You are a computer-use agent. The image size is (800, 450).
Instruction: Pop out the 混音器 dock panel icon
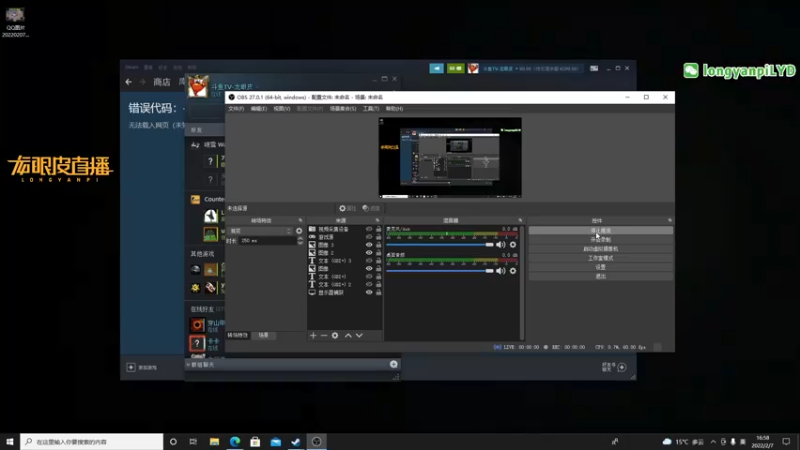[520, 220]
